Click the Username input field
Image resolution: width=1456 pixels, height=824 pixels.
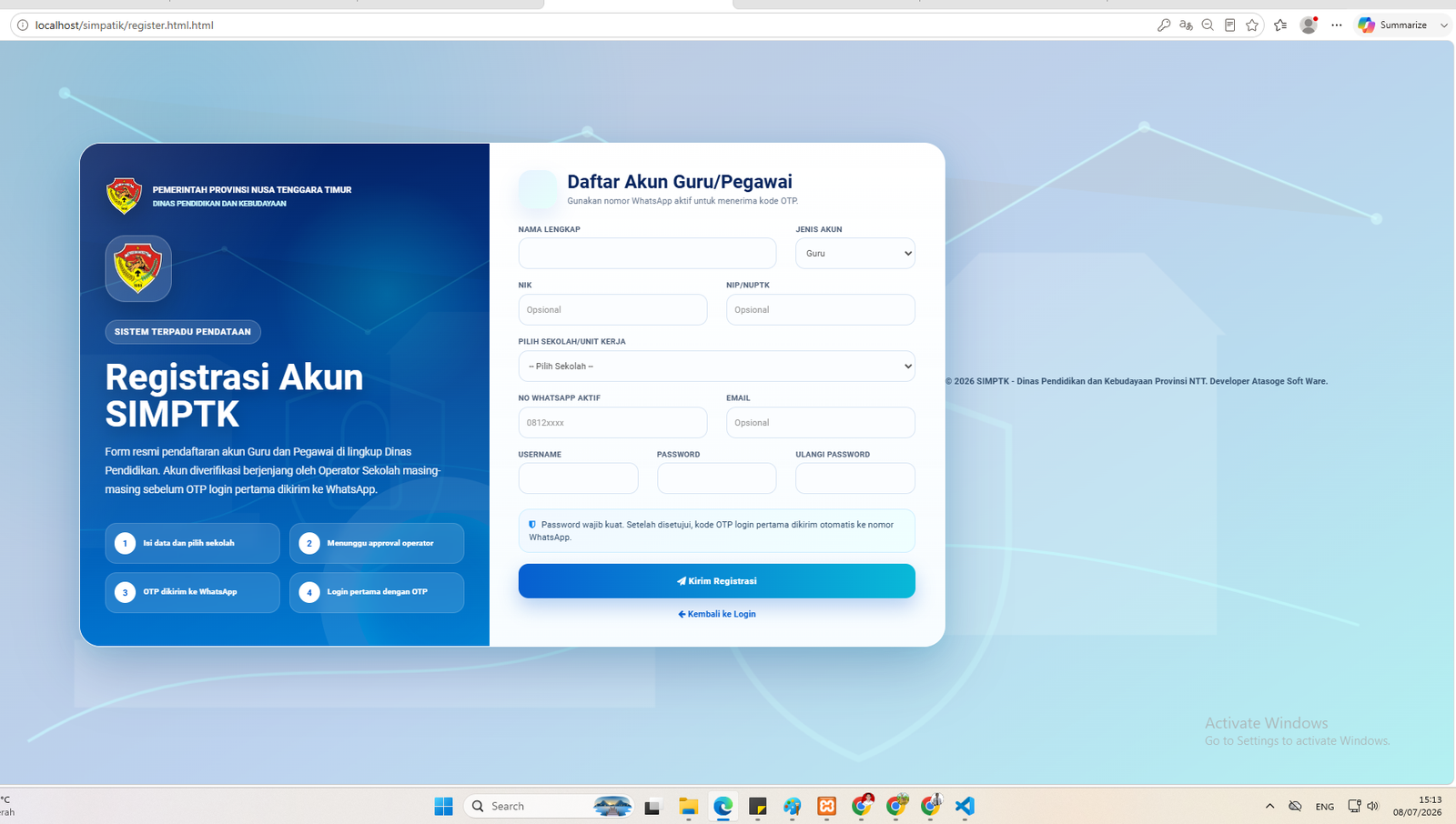579,478
